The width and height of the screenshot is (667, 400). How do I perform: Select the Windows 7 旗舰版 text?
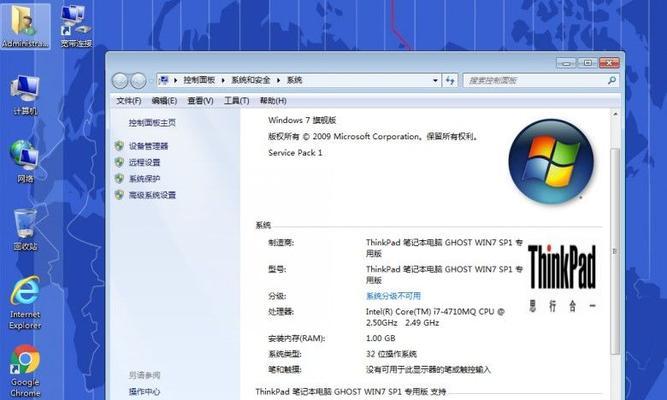point(302,120)
